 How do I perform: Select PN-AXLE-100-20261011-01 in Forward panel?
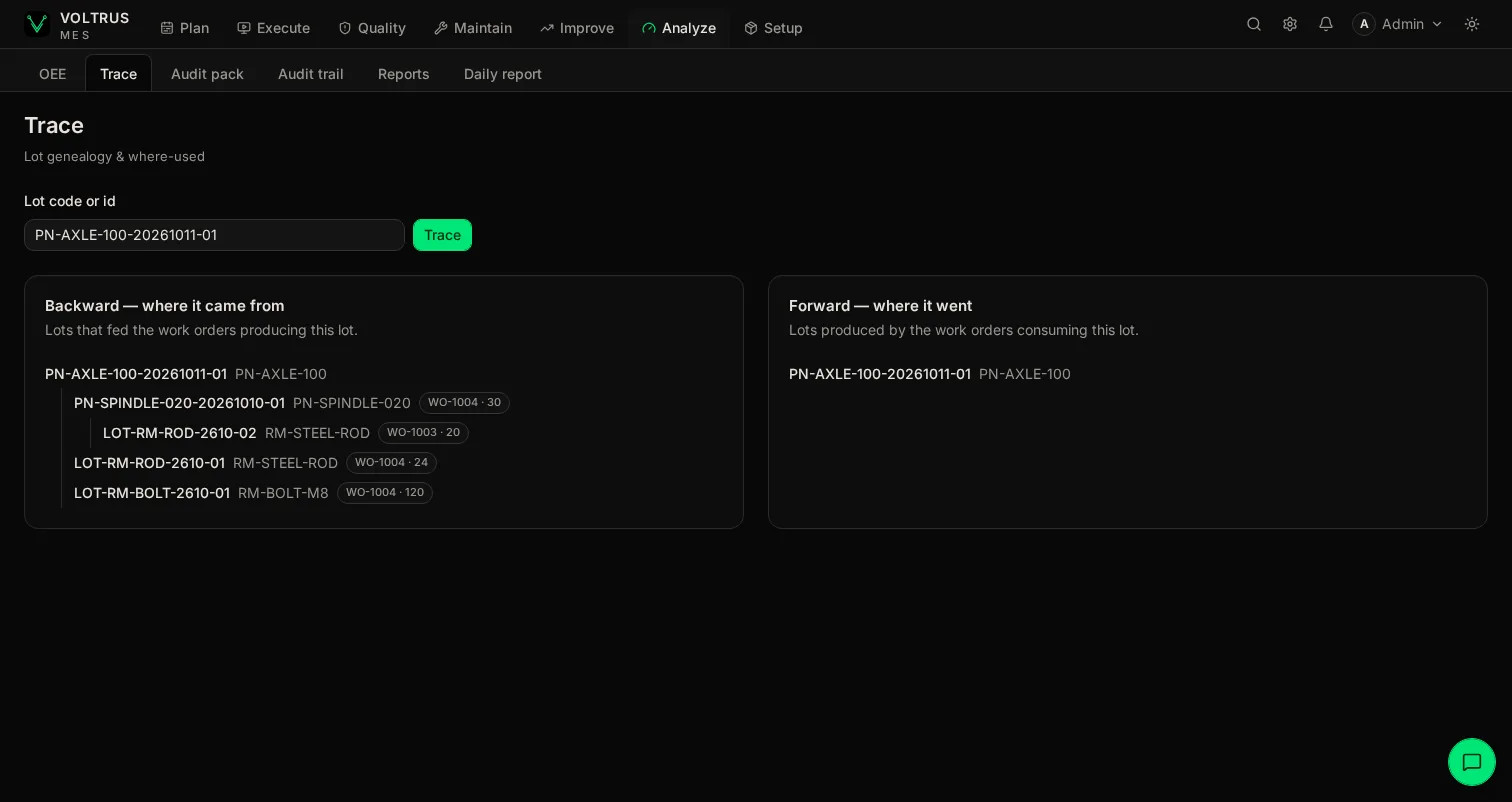[x=880, y=374]
